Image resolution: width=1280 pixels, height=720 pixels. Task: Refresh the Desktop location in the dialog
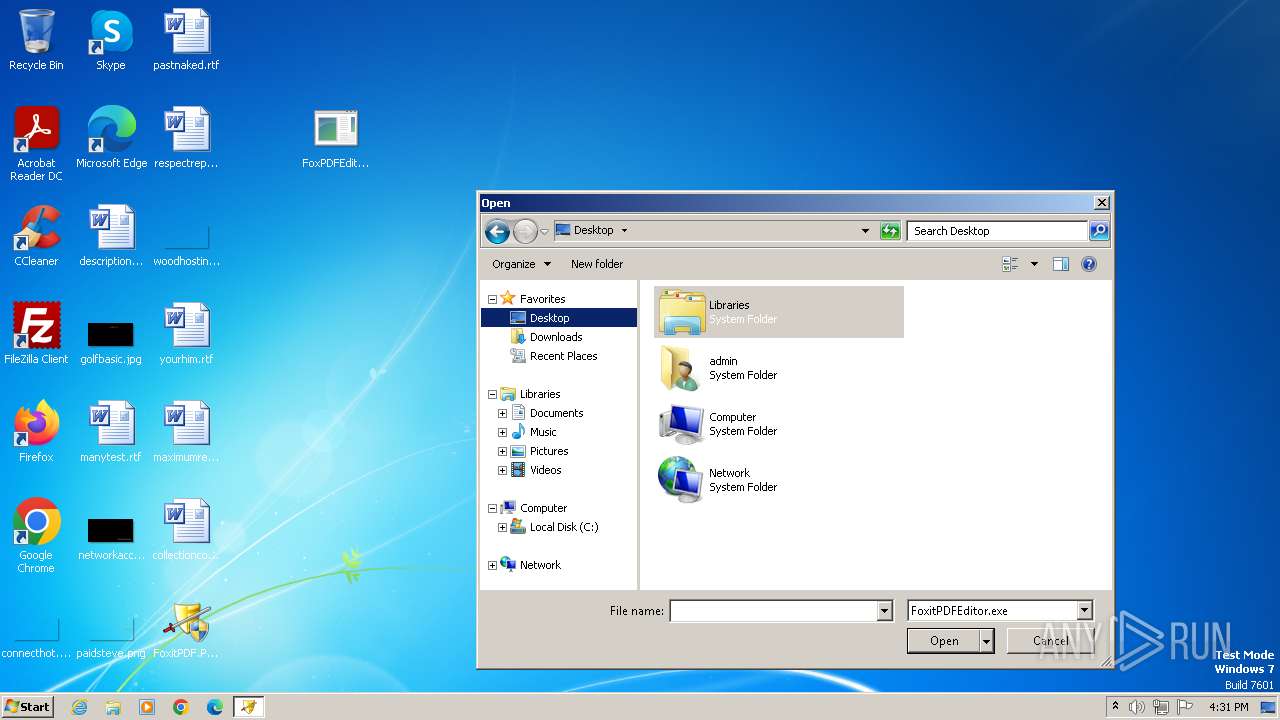point(890,231)
